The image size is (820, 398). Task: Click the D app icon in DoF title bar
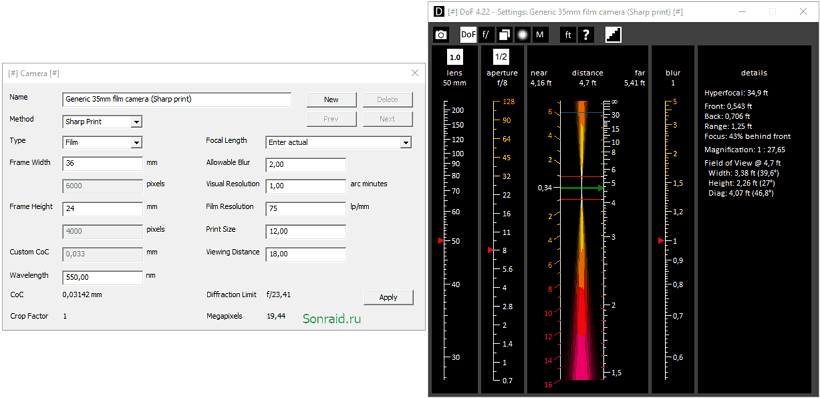pos(439,11)
